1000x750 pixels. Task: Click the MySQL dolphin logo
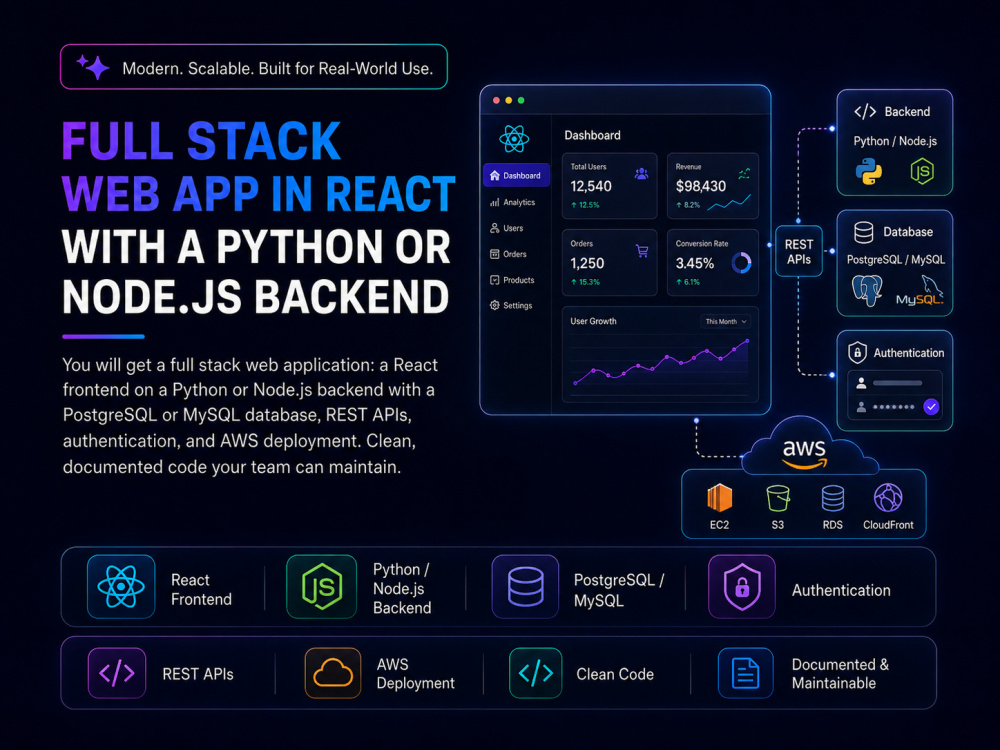pos(920,291)
